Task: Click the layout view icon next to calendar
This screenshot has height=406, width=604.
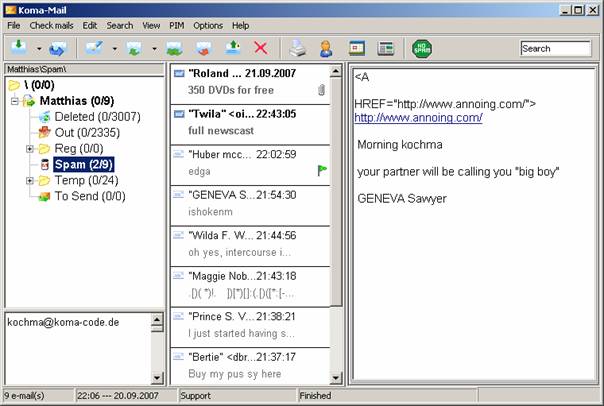Action: [x=386, y=49]
